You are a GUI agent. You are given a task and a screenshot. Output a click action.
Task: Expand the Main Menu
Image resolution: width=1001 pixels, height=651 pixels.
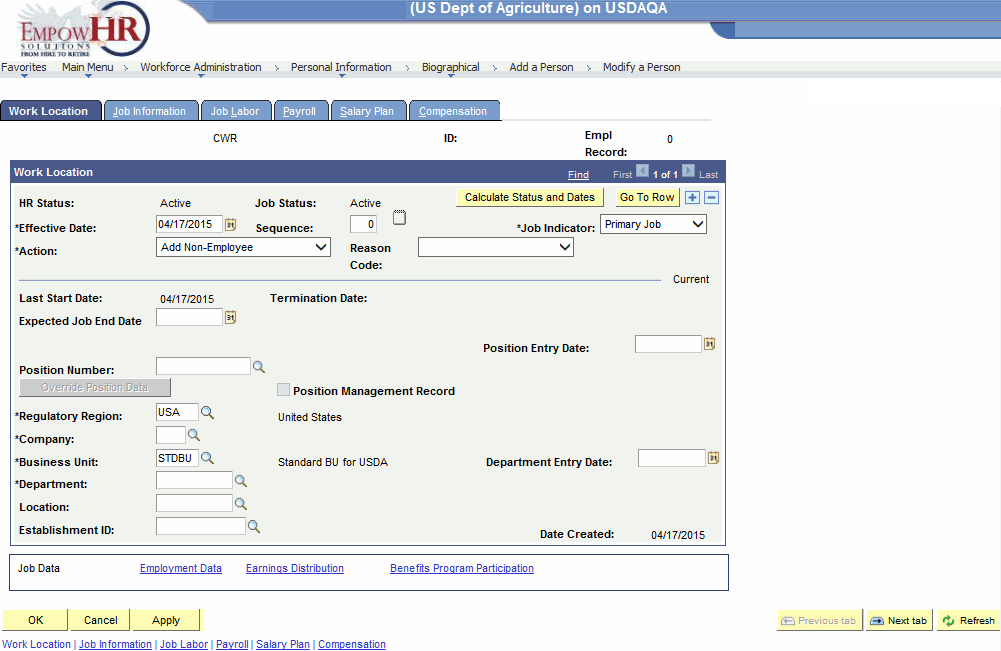point(87,68)
